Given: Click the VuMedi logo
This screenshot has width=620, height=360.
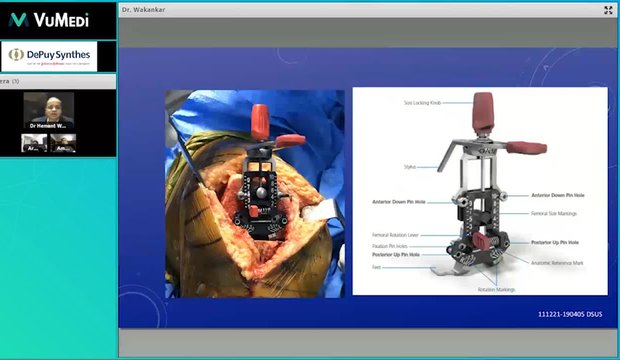Looking at the screenshot, I should [49, 20].
